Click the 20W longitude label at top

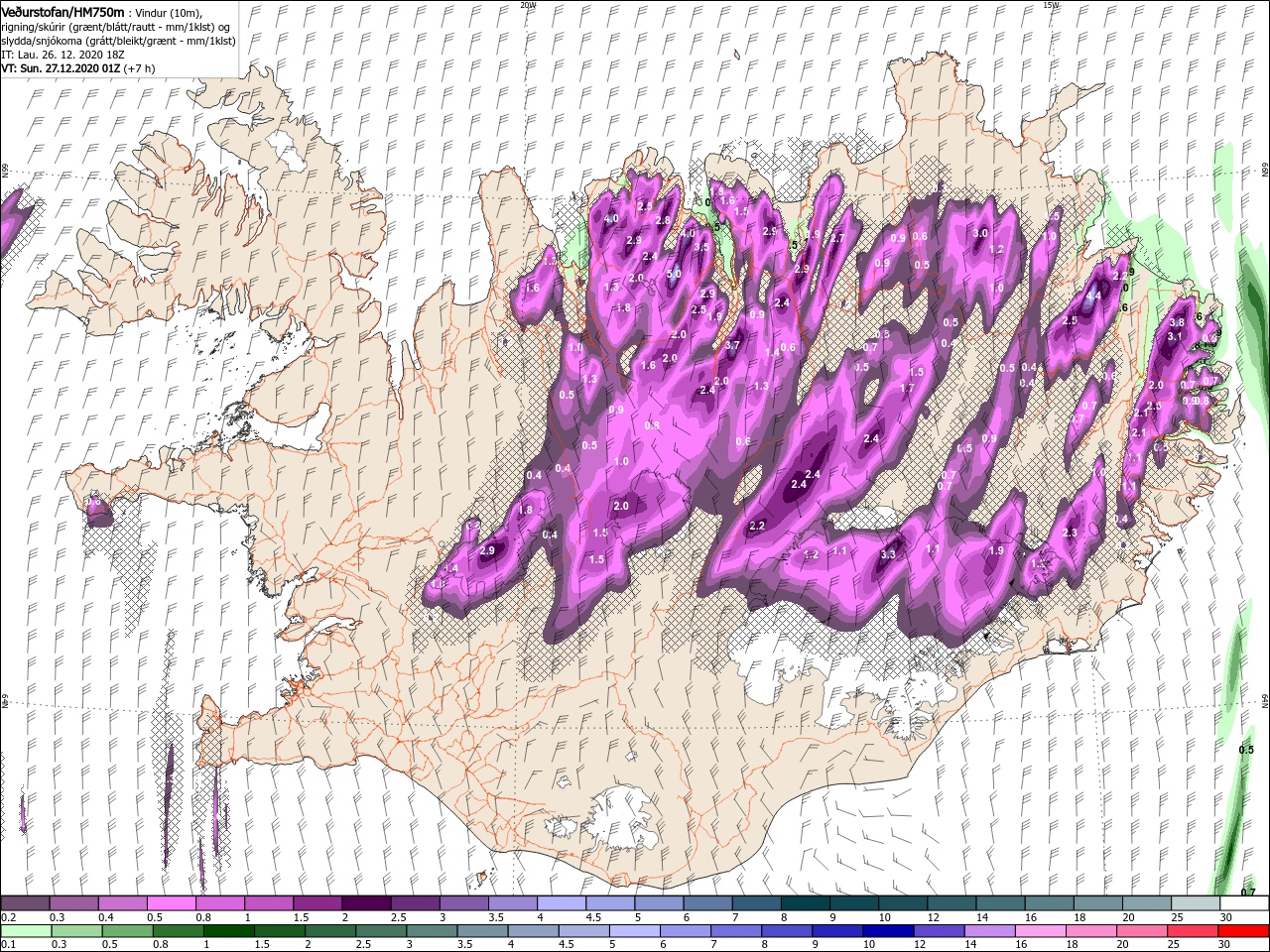point(528,5)
